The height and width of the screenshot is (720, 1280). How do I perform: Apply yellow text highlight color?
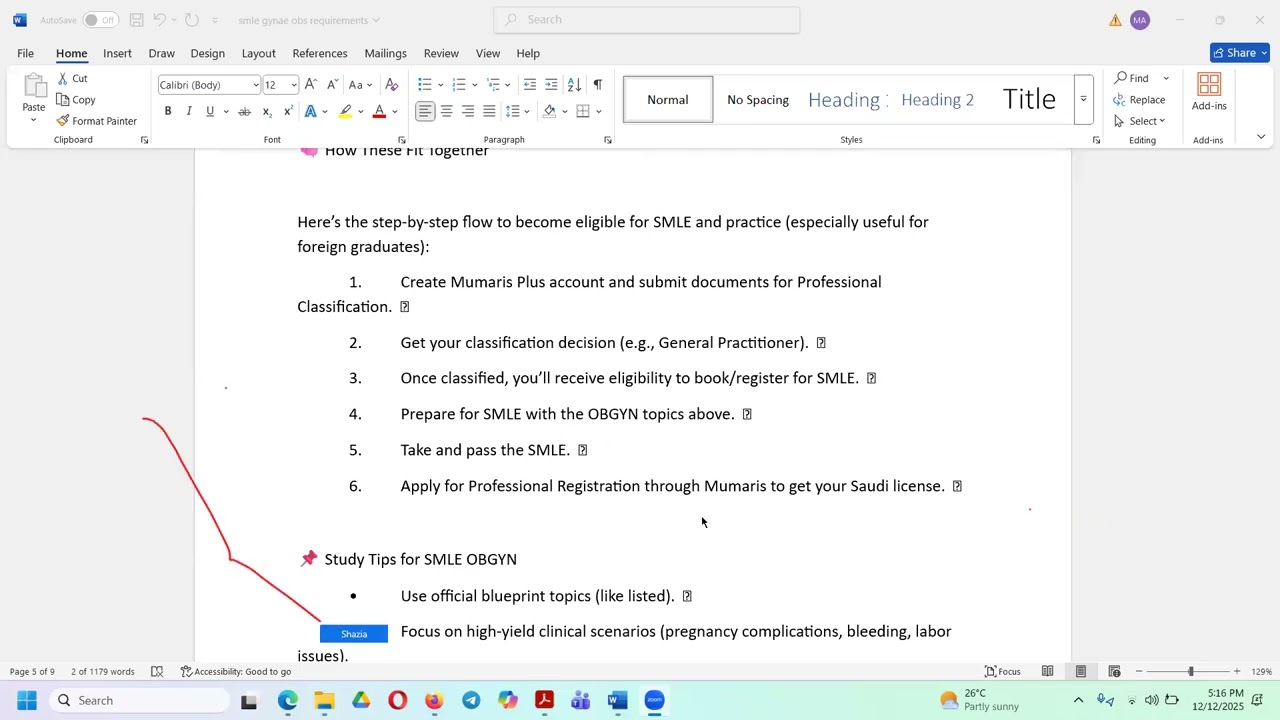tap(345, 111)
